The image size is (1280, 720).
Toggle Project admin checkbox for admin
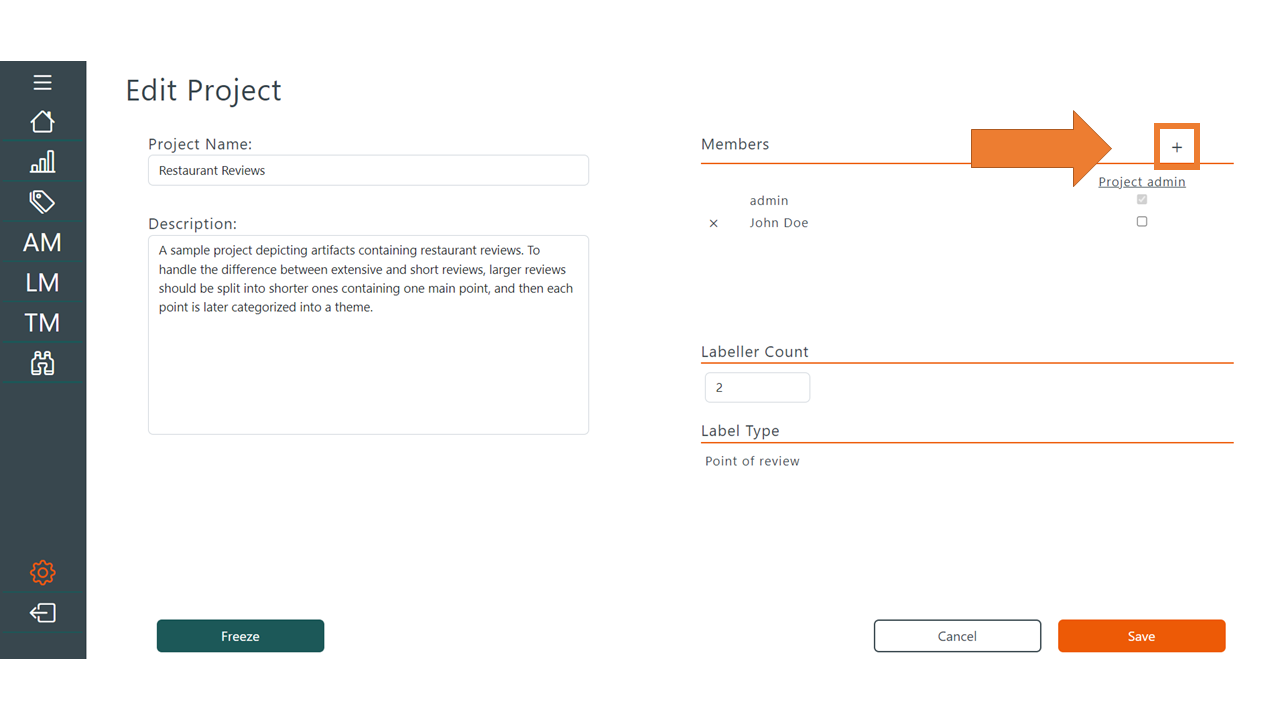(x=1142, y=200)
